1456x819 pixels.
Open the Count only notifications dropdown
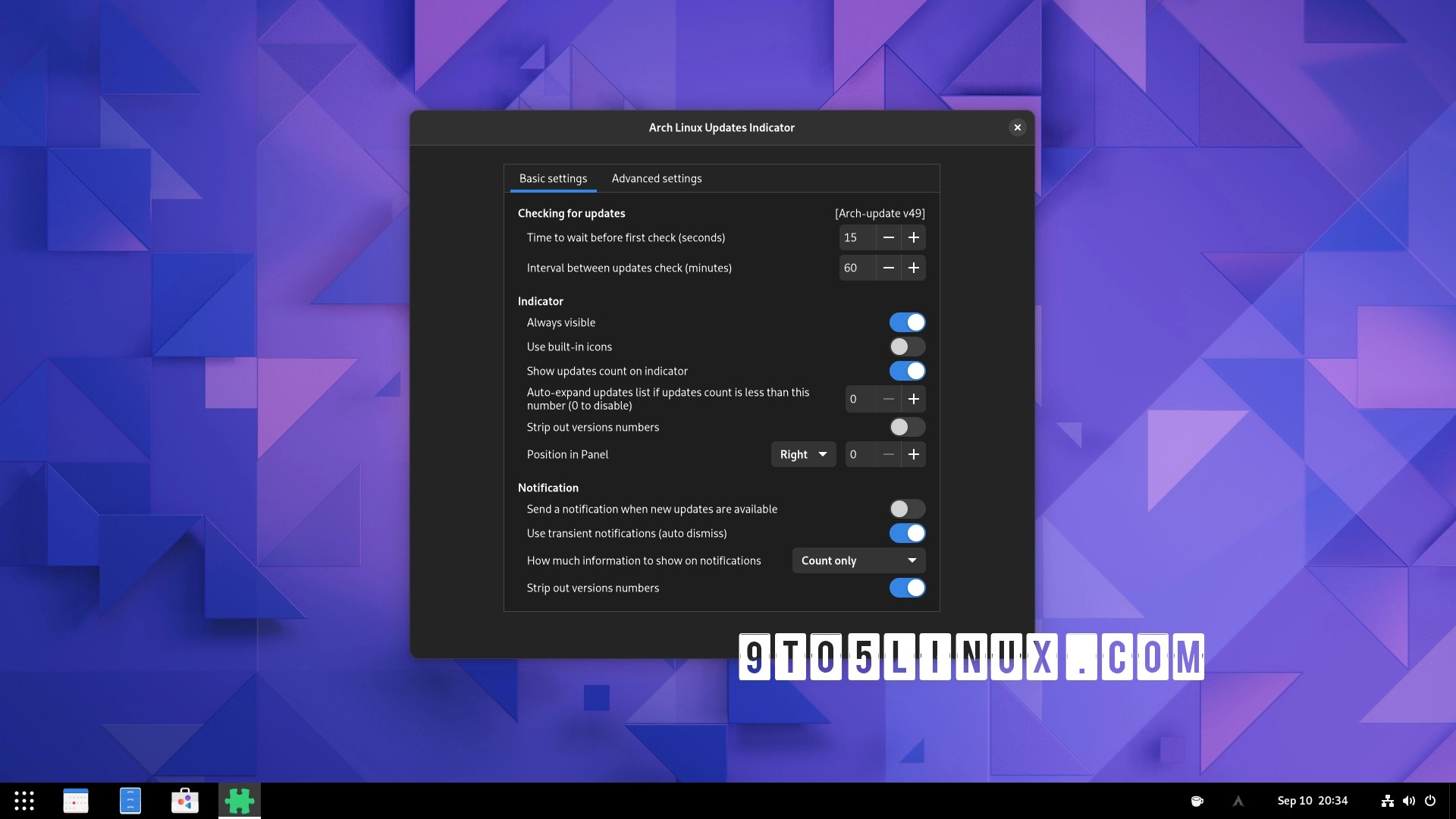(x=859, y=560)
